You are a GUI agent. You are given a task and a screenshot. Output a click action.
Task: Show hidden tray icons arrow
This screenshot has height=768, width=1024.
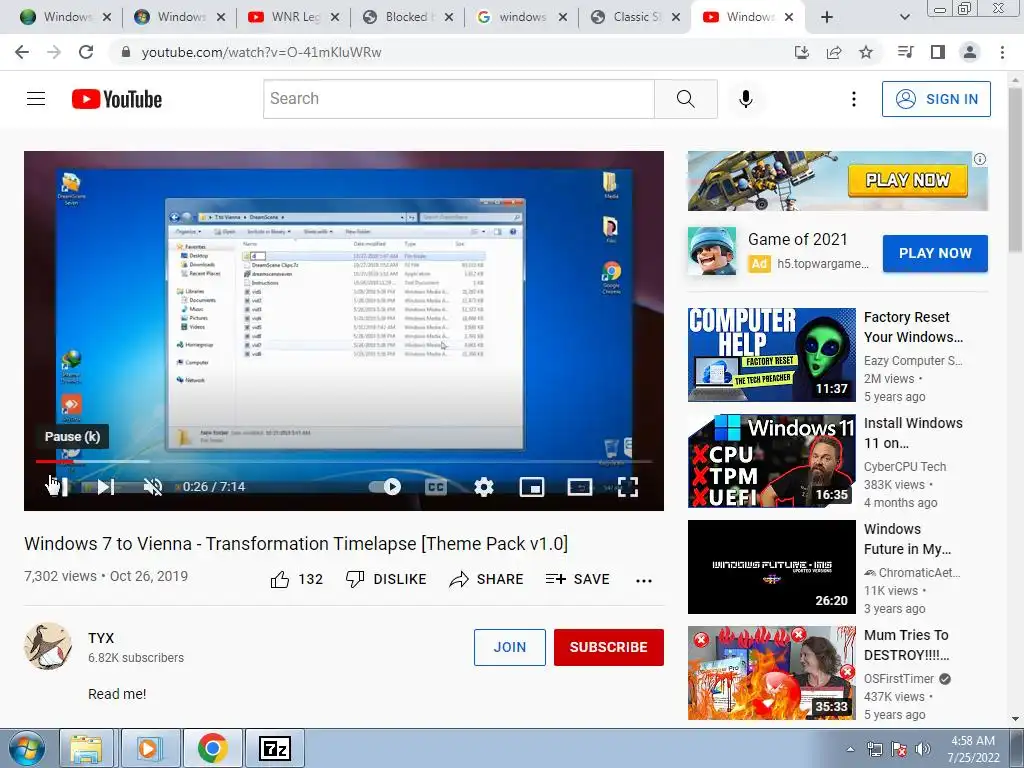coord(850,749)
